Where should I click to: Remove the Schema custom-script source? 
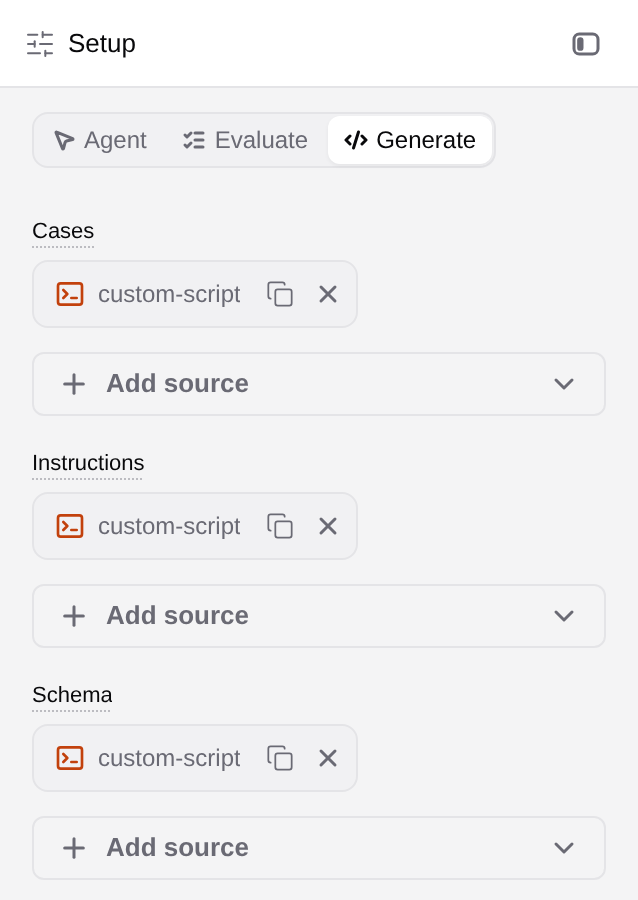point(328,758)
